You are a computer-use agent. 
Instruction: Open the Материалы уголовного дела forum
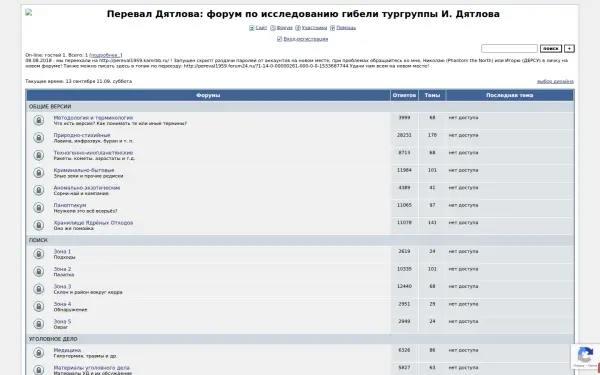tap(91, 368)
